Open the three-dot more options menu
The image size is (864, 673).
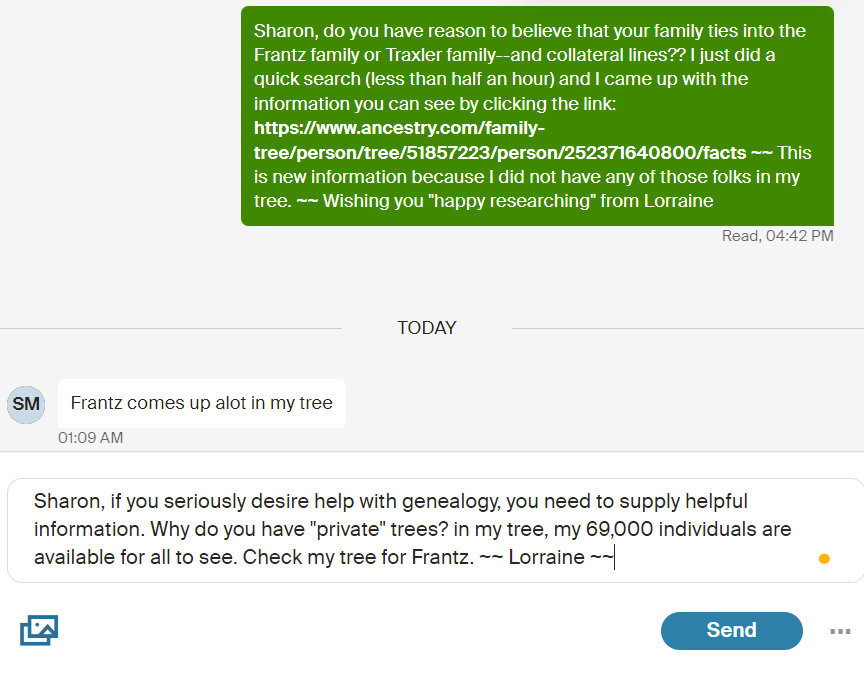point(840,631)
